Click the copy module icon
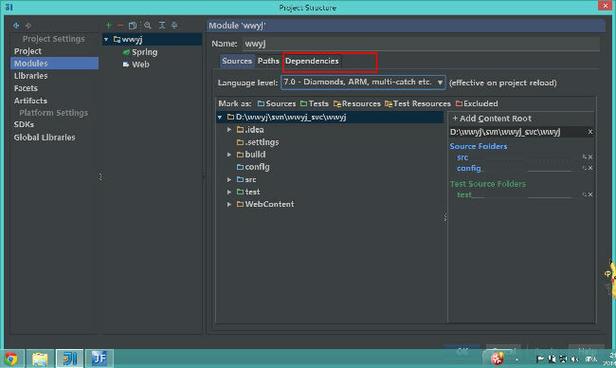The image size is (616, 368). pyautogui.click(x=133, y=26)
